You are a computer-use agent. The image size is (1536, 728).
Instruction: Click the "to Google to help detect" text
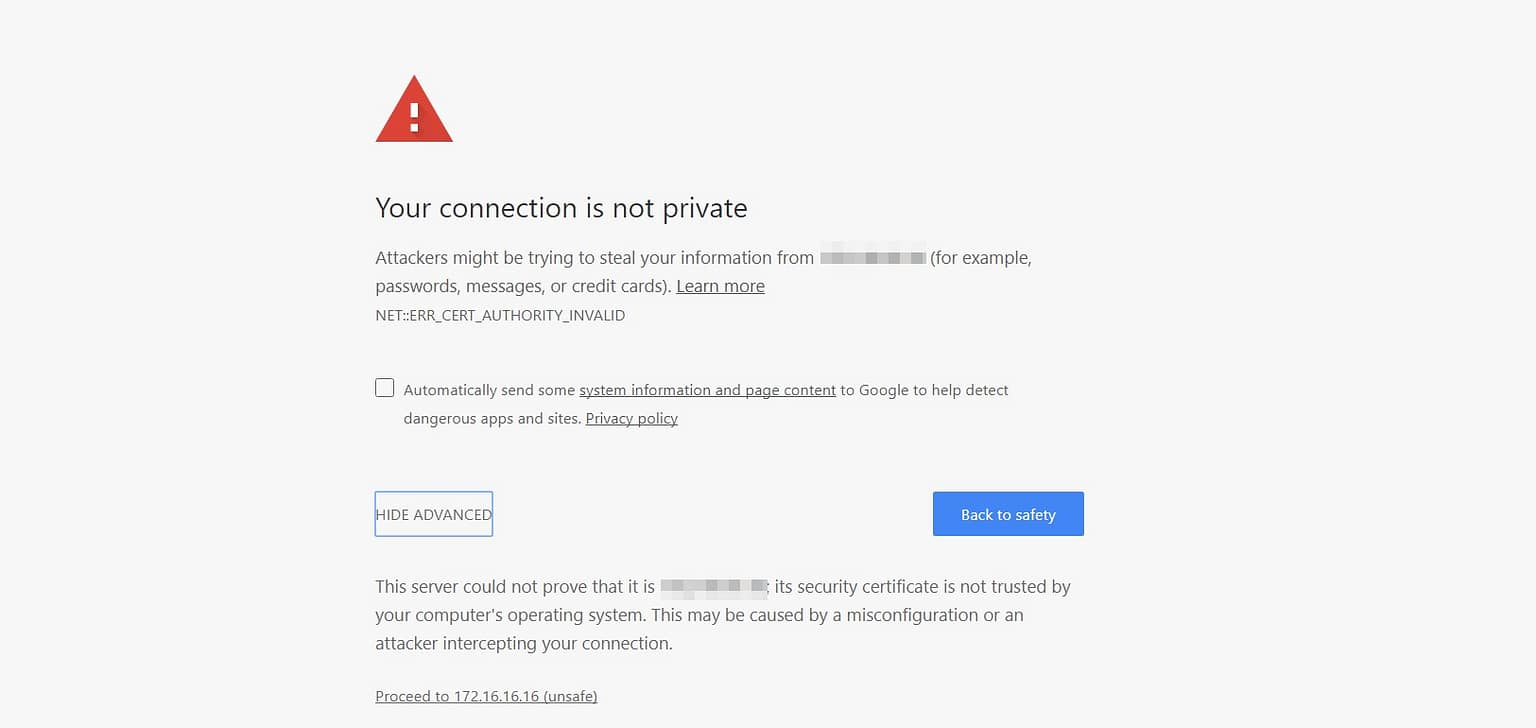coord(924,390)
